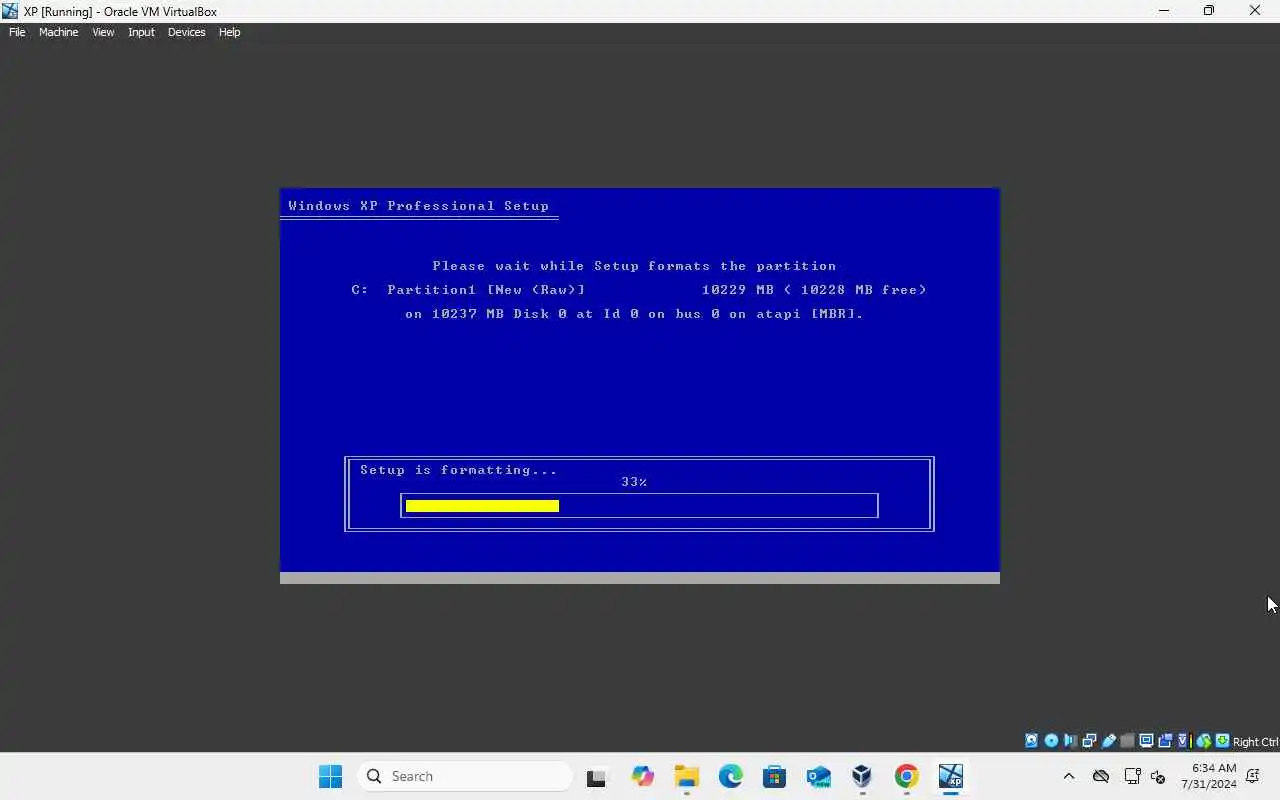Open Microsoft Store from the taskbar
1280x800 pixels.
774,776
